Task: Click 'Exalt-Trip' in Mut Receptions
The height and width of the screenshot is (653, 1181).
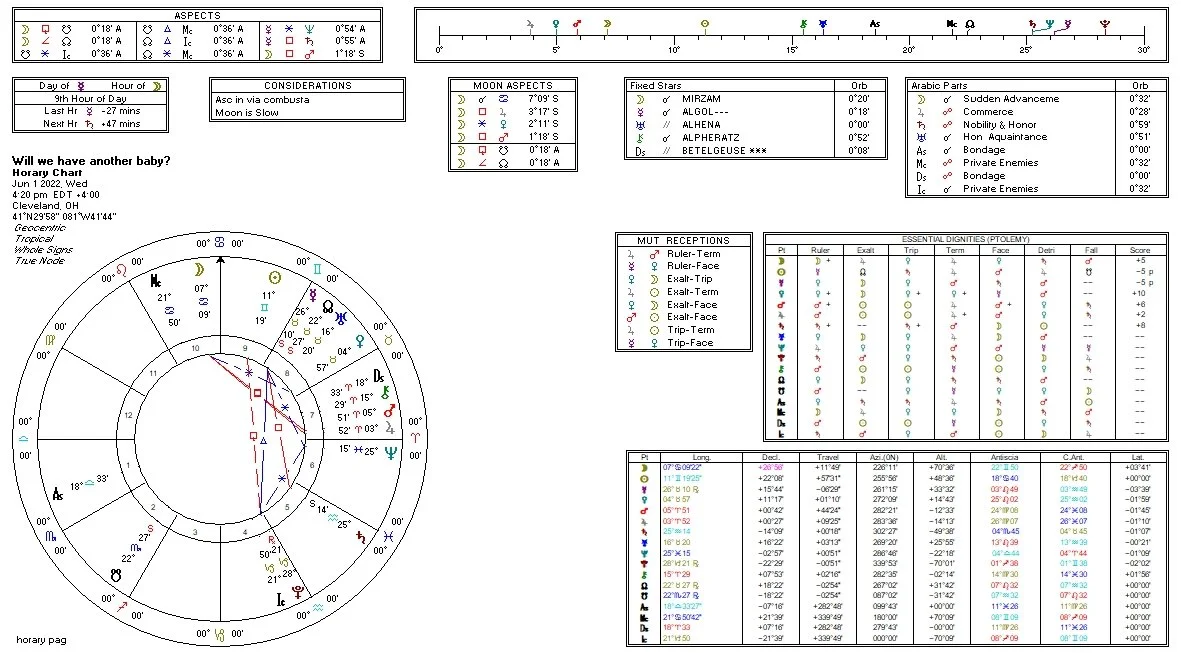Action: click(692, 279)
